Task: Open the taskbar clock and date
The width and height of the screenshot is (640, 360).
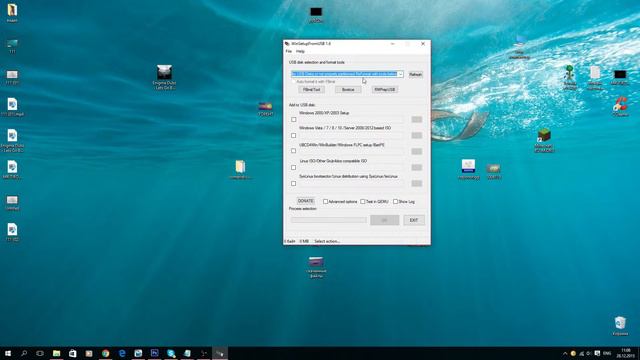Action: point(625,353)
